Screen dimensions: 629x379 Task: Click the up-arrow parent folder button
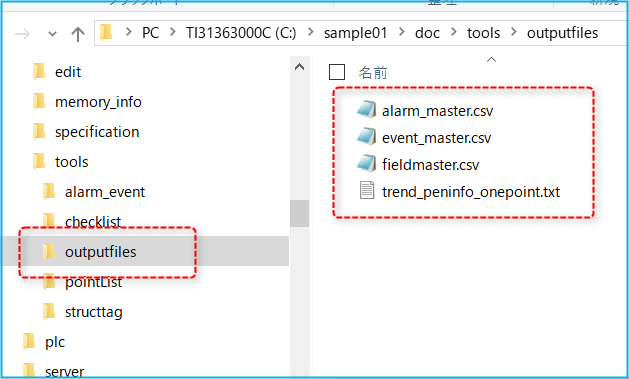[78, 34]
